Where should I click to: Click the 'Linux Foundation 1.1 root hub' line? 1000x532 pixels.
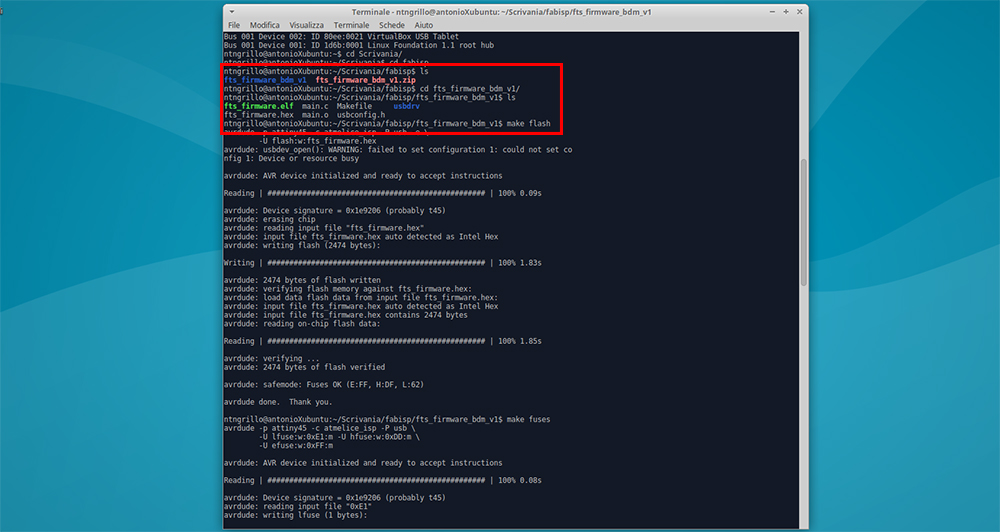[358, 45]
